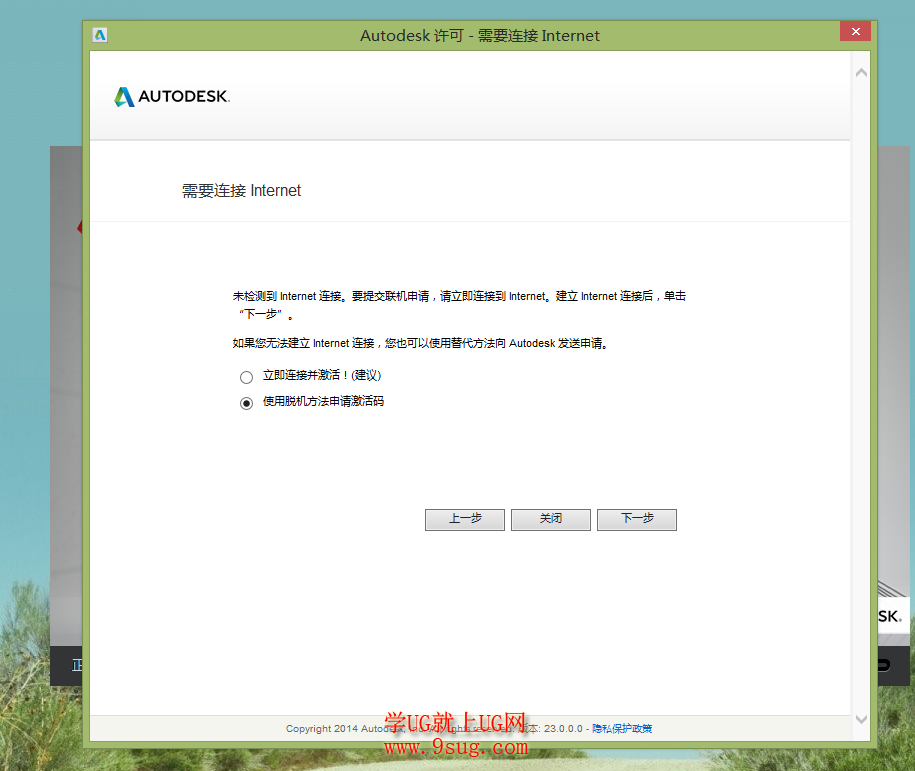Close the Autodesk license window
Viewport: 915px width, 771px height.
pyautogui.click(x=855, y=32)
